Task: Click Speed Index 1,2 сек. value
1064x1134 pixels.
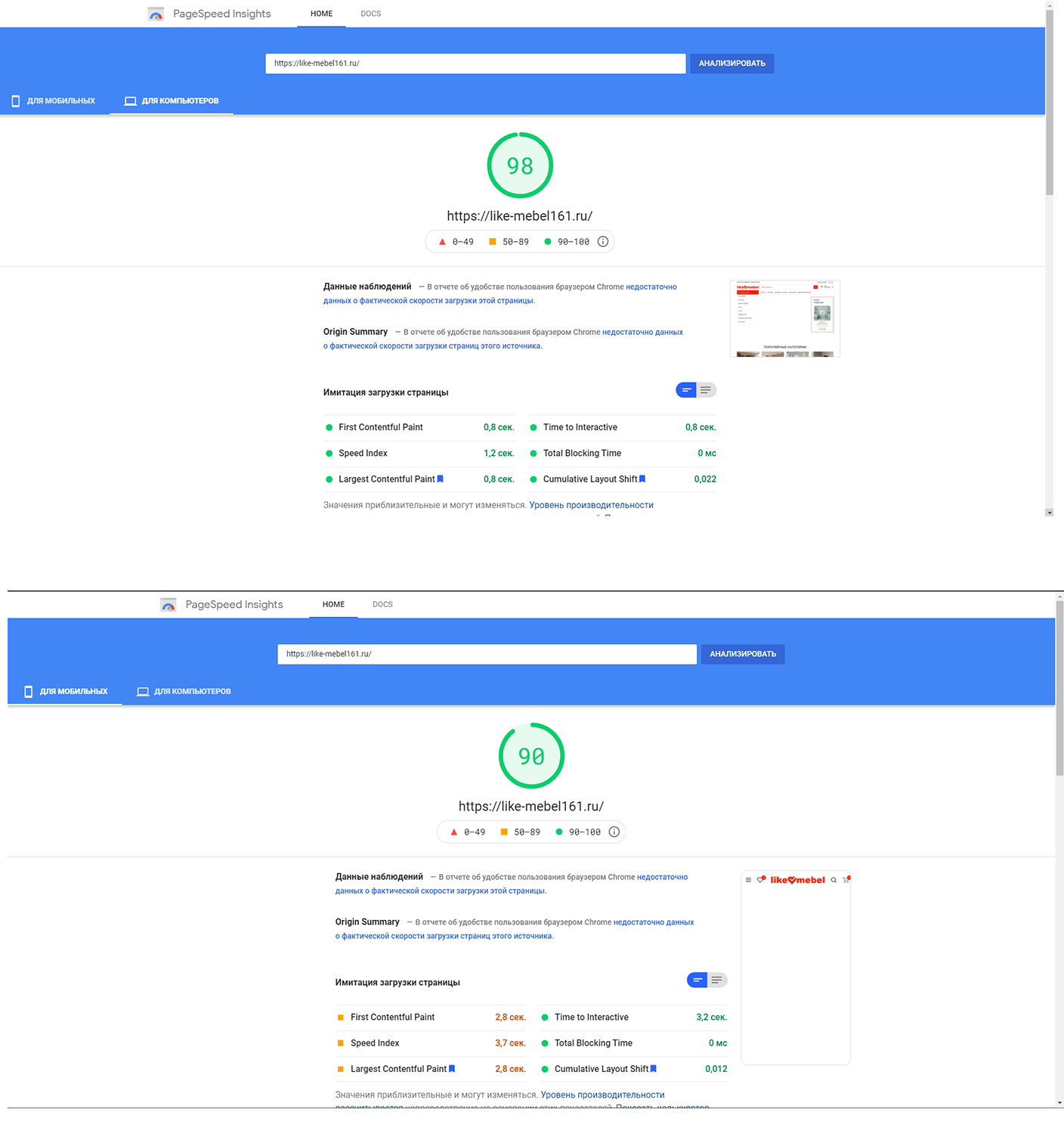Action: pyautogui.click(x=499, y=454)
